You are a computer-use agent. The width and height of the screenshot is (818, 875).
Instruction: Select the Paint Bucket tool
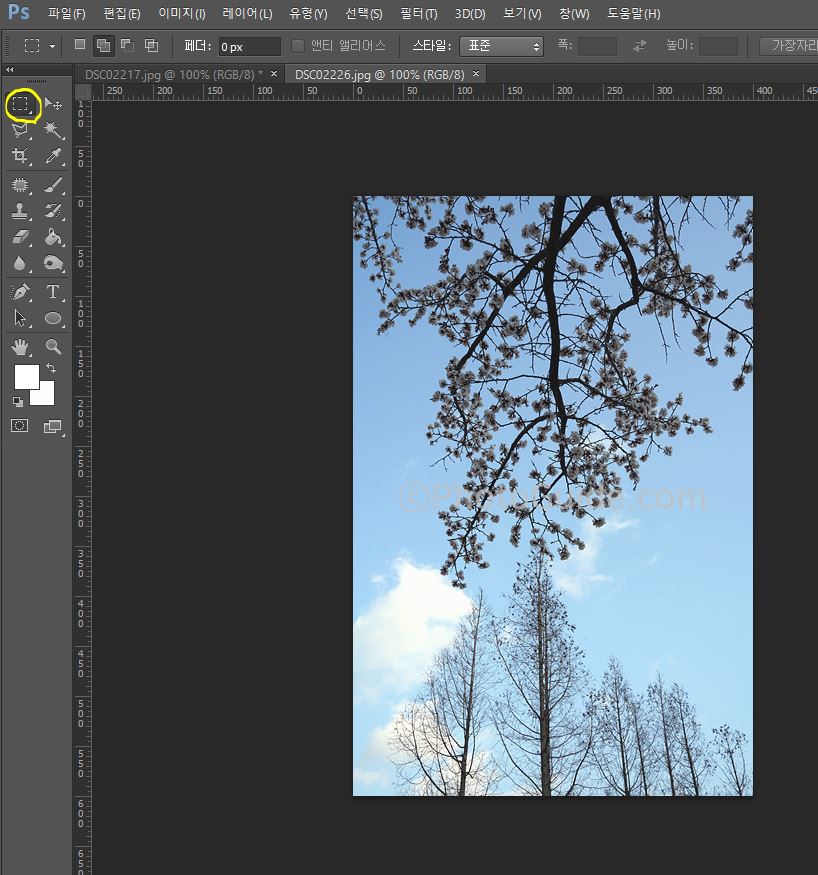53,237
